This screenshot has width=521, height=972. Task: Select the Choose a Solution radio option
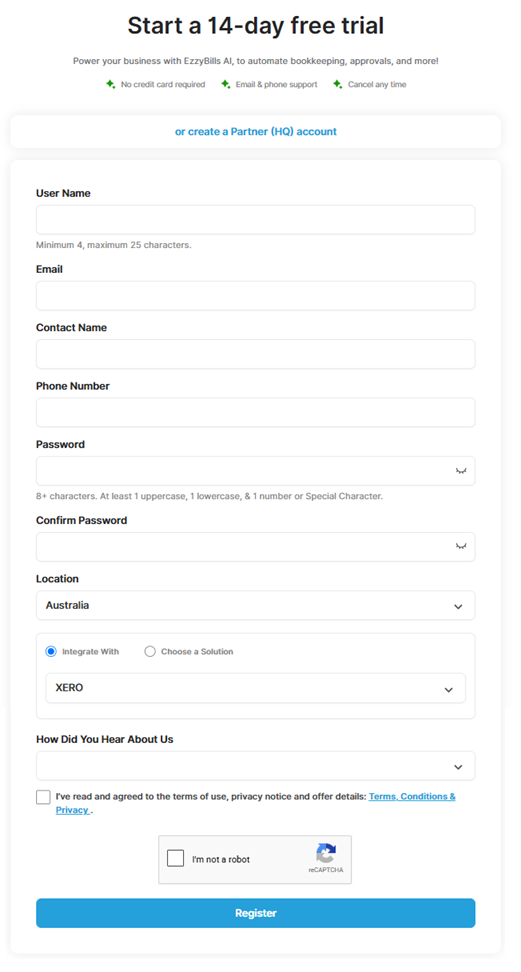point(149,652)
